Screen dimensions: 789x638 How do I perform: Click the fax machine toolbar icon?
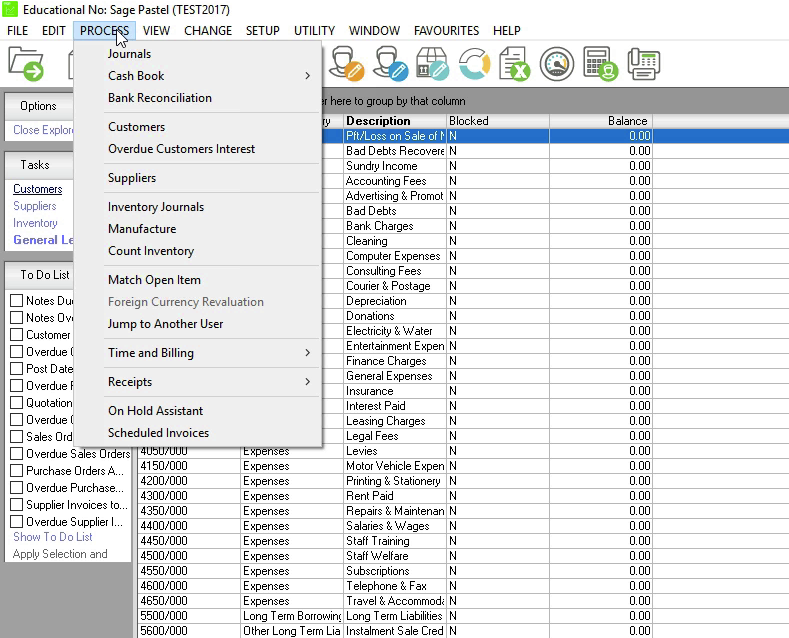click(644, 64)
